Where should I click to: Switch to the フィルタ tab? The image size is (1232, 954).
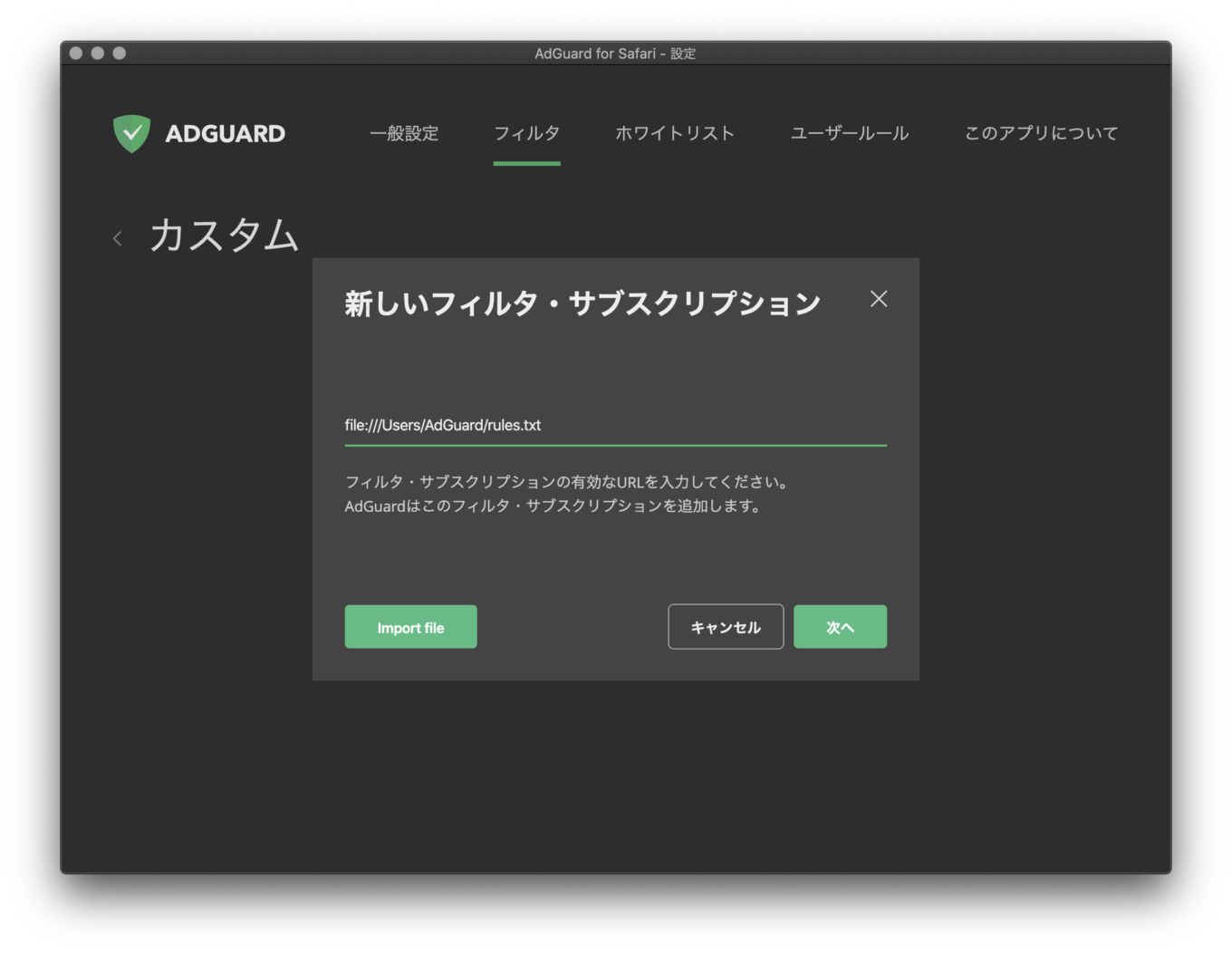526,133
